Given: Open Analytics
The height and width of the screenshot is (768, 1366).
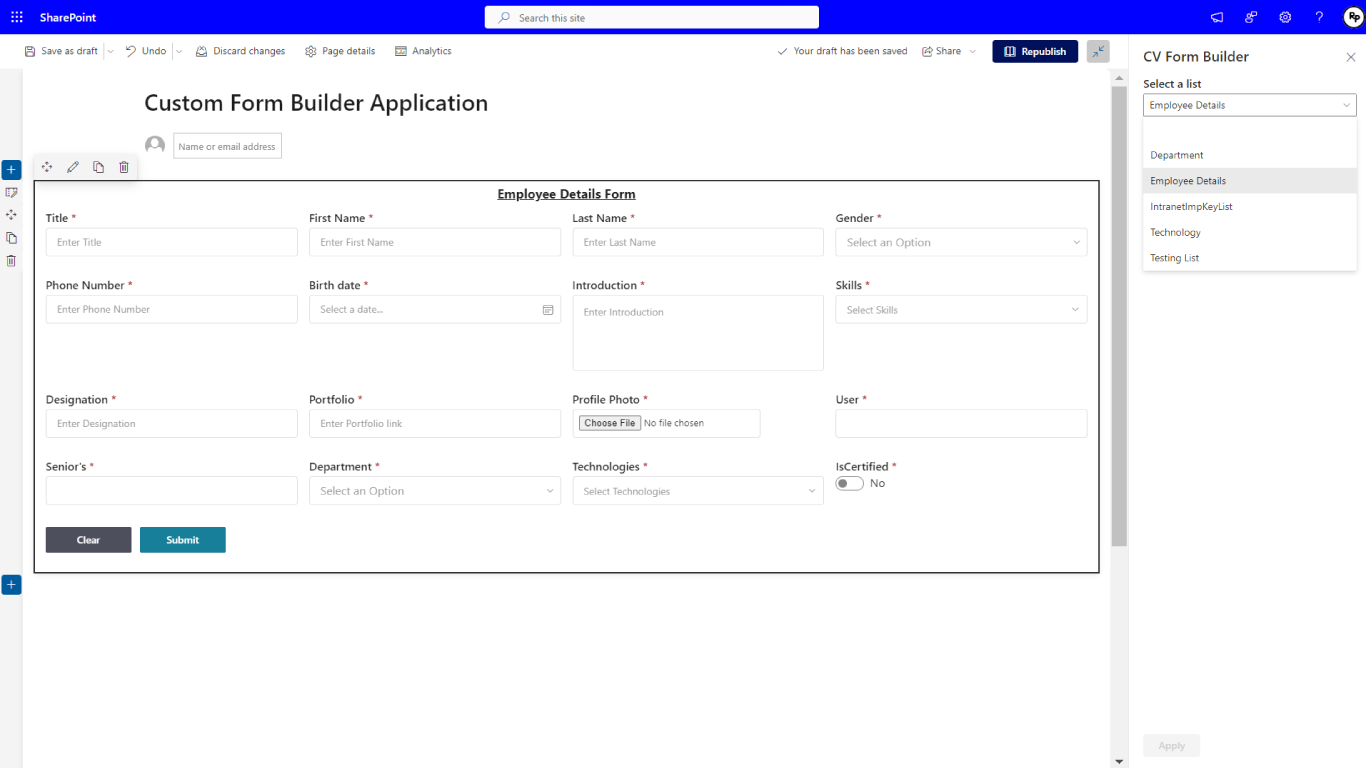Looking at the screenshot, I should 423,51.
